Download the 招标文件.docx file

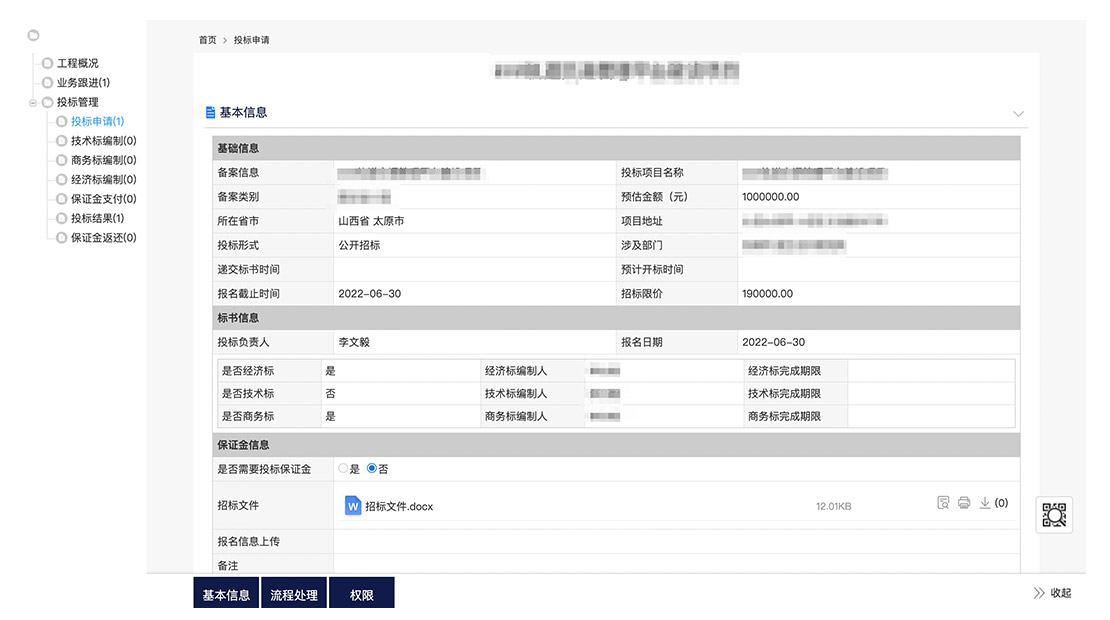(x=985, y=503)
